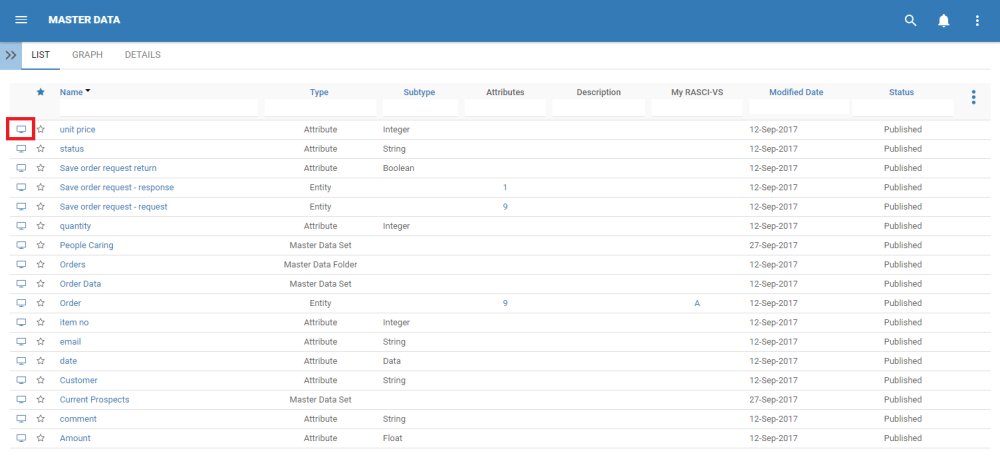The height and width of the screenshot is (473, 1000).
Task: Star the Orders folder item
Action: click(41, 265)
